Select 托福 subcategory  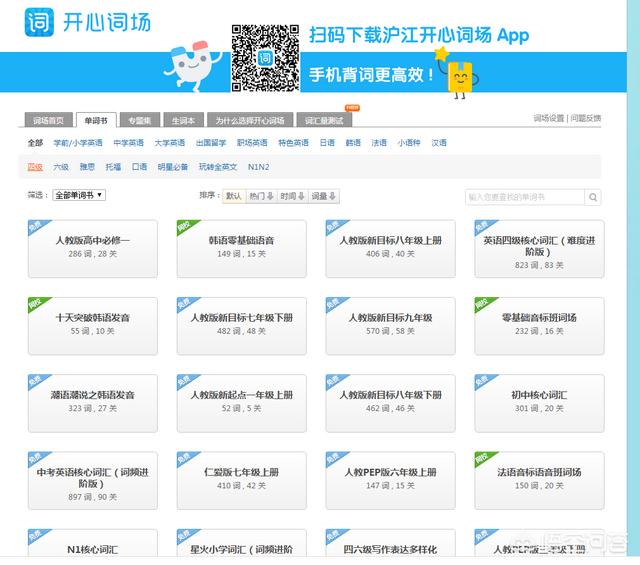point(113,167)
